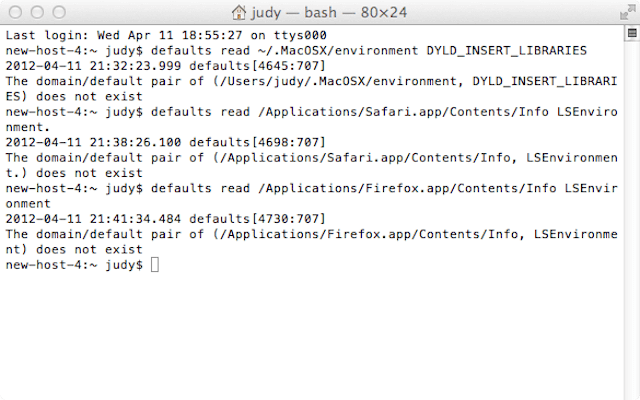Minimize the Terminal window to the Dock
The width and height of the screenshot is (640, 400).
pos(37,12)
